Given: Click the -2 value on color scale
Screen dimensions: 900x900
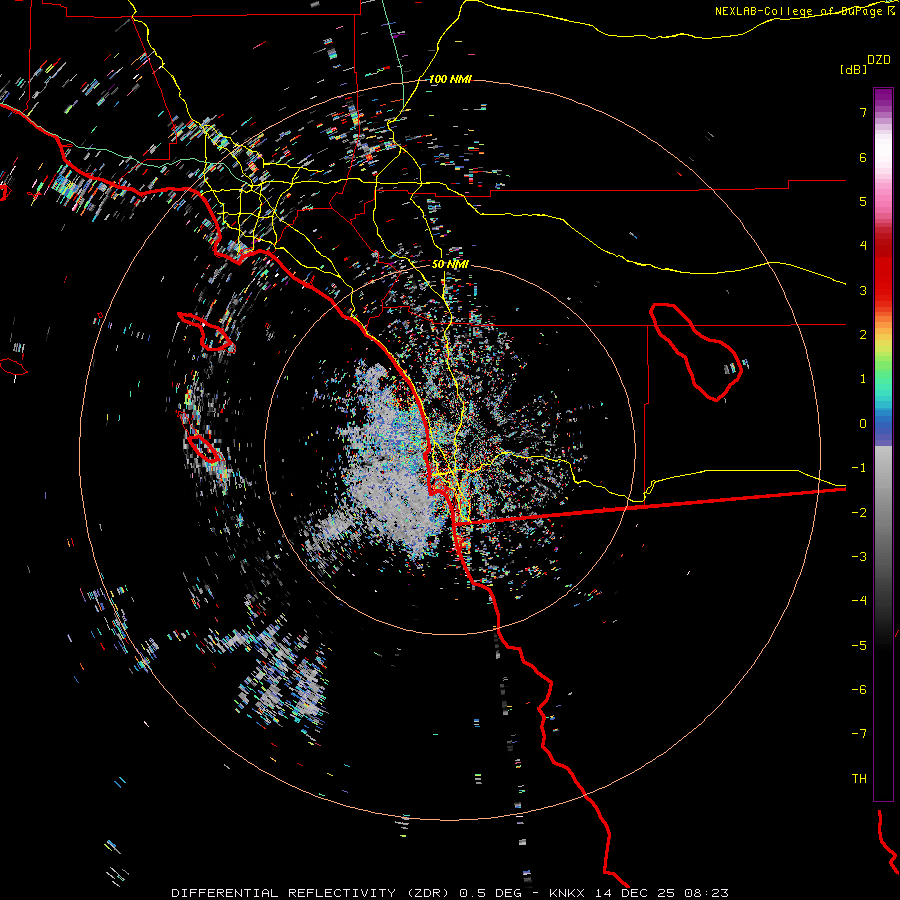Looking at the screenshot, I should coord(859,513).
